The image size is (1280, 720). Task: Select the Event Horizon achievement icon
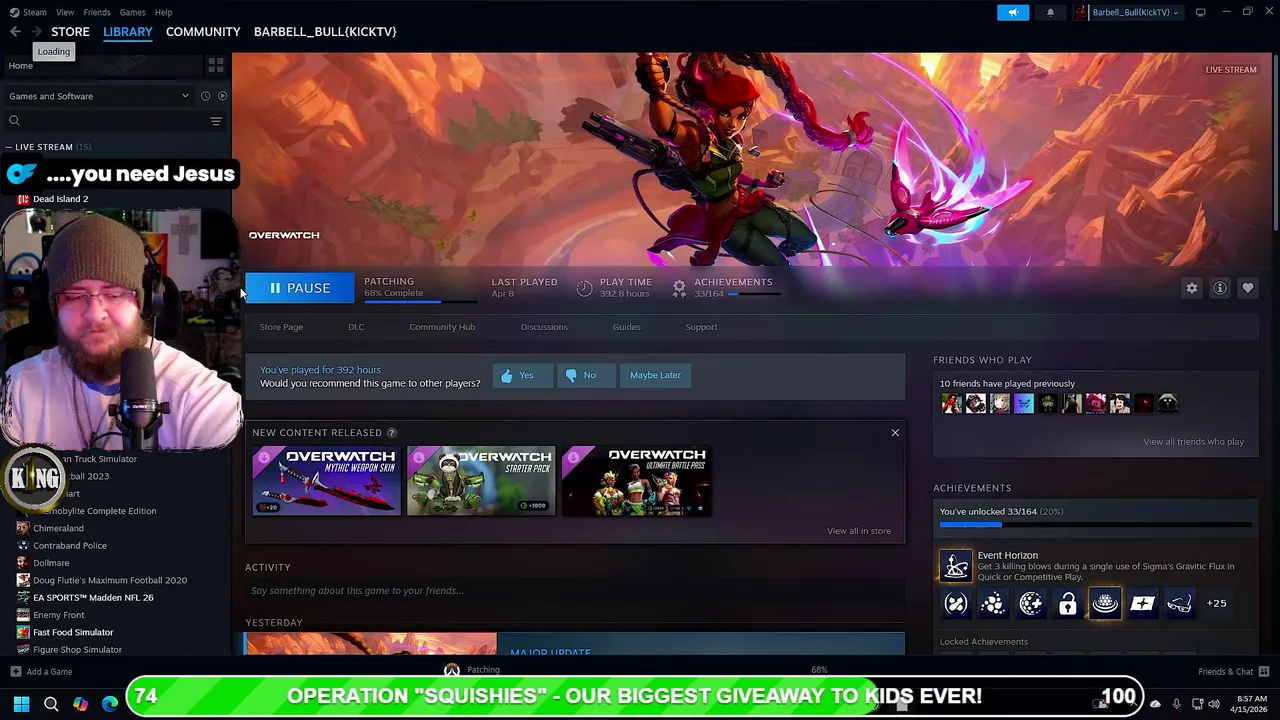coord(955,566)
